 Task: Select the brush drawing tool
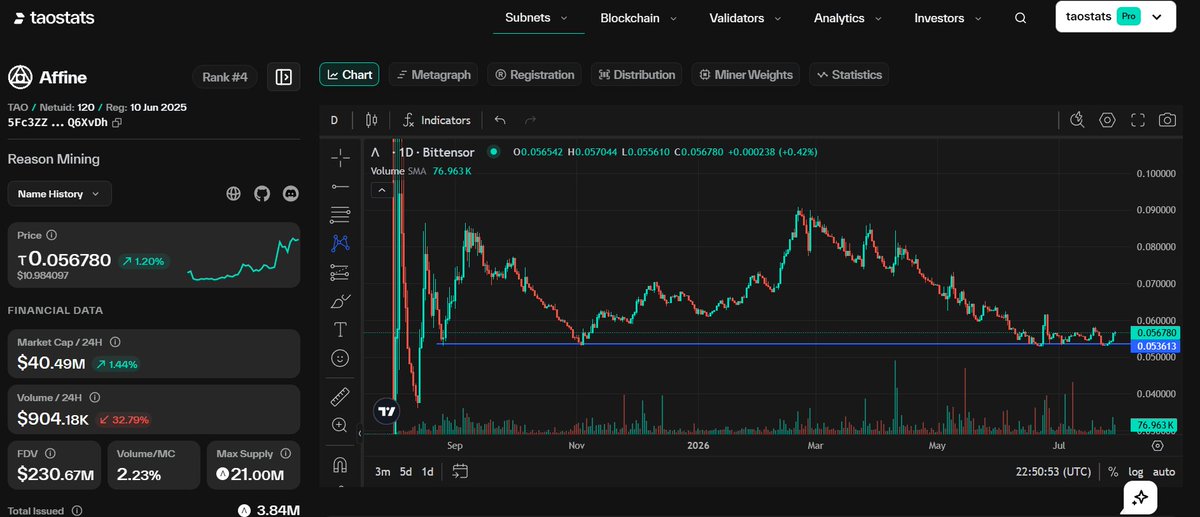(340, 301)
